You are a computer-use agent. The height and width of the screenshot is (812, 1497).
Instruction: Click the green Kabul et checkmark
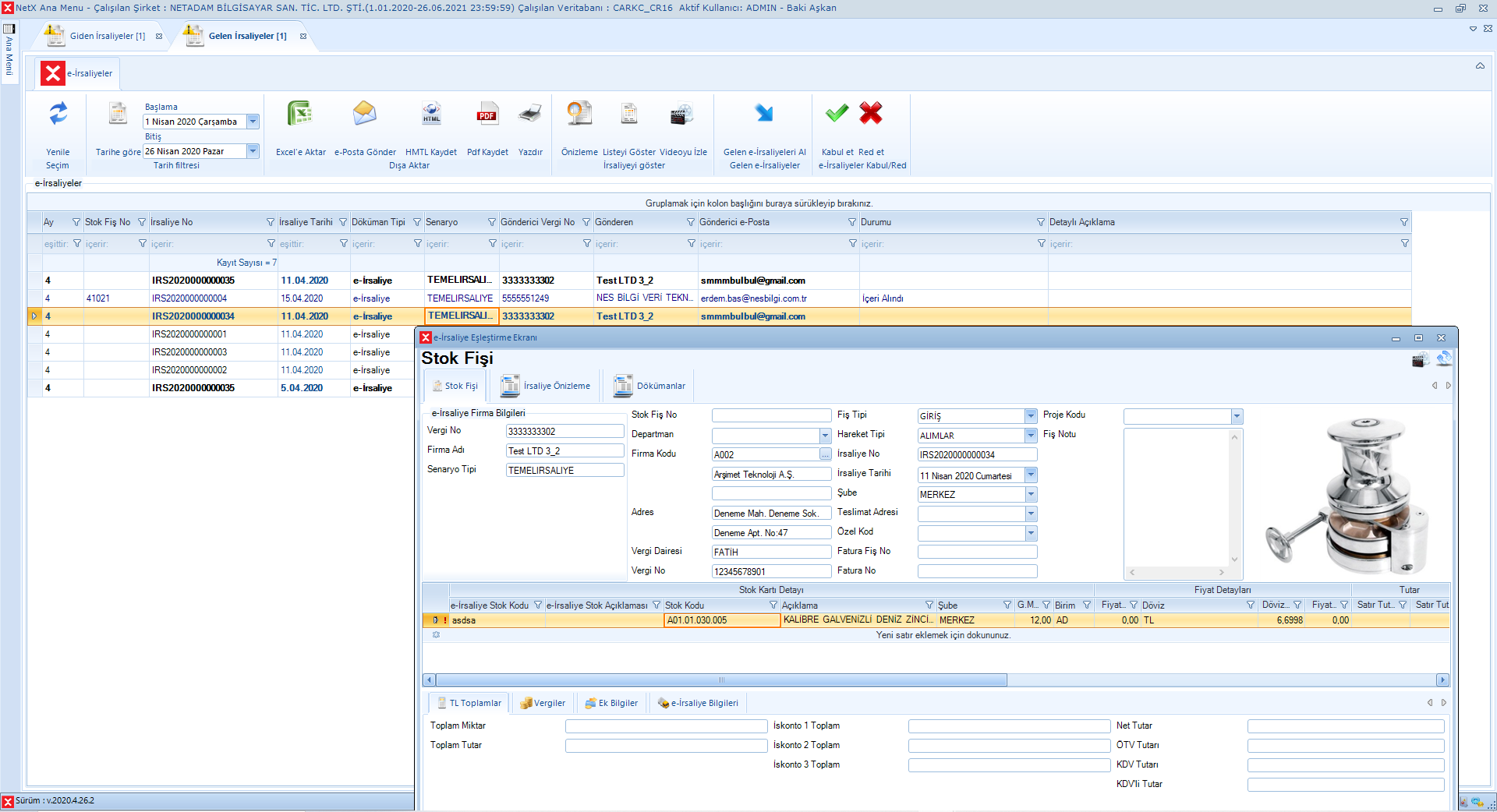[837, 115]
